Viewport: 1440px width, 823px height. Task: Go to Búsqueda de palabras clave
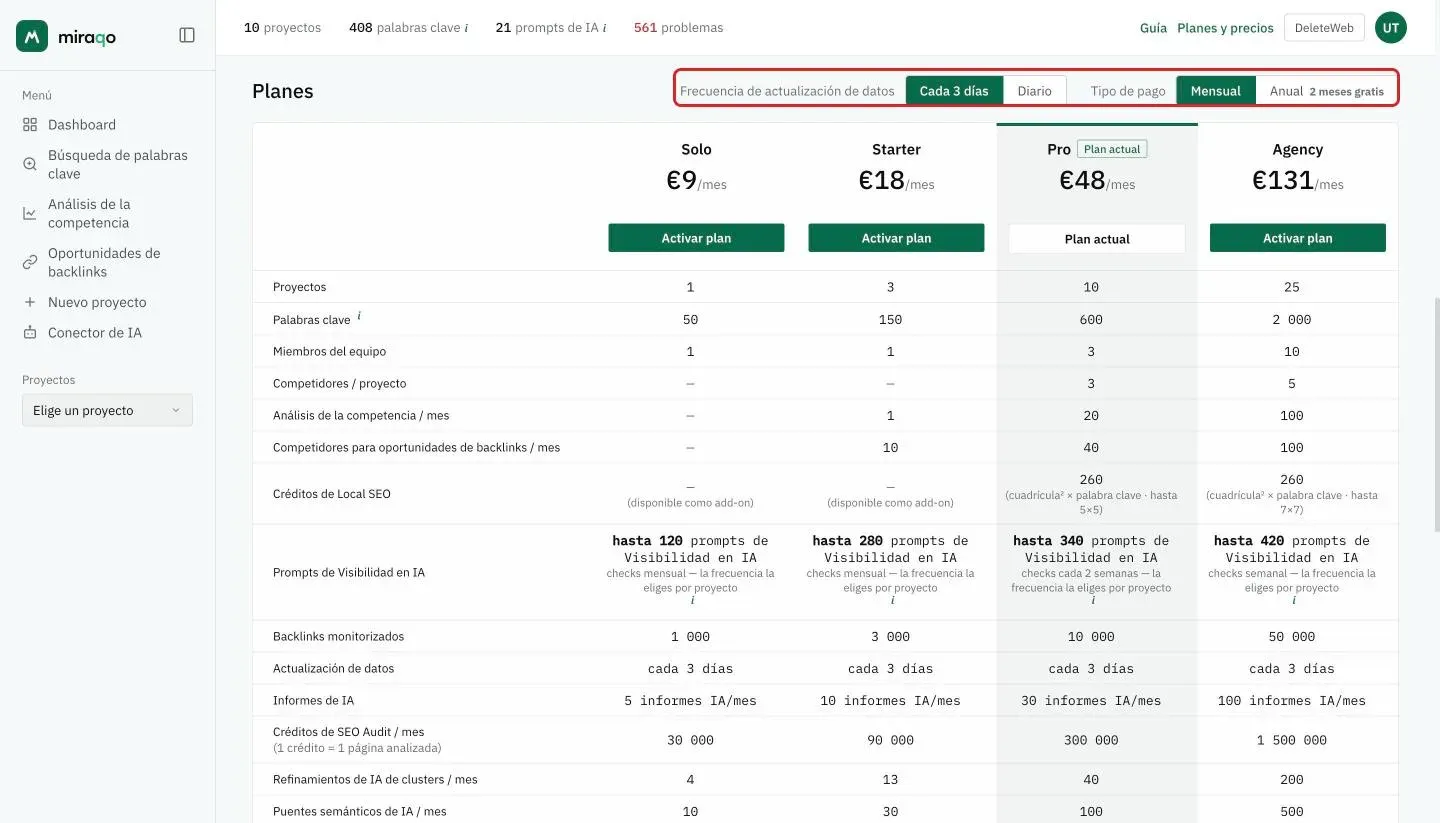[x=118, y=164]
